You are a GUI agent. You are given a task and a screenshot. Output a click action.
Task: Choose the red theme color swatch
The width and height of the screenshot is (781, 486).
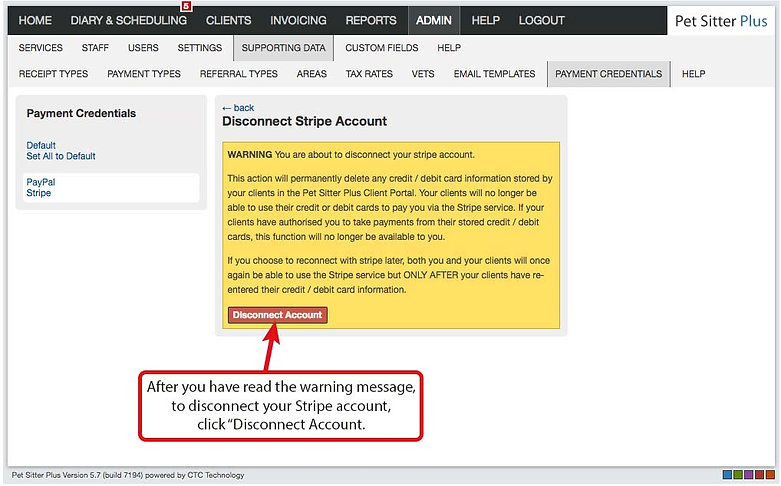(760, 475)
